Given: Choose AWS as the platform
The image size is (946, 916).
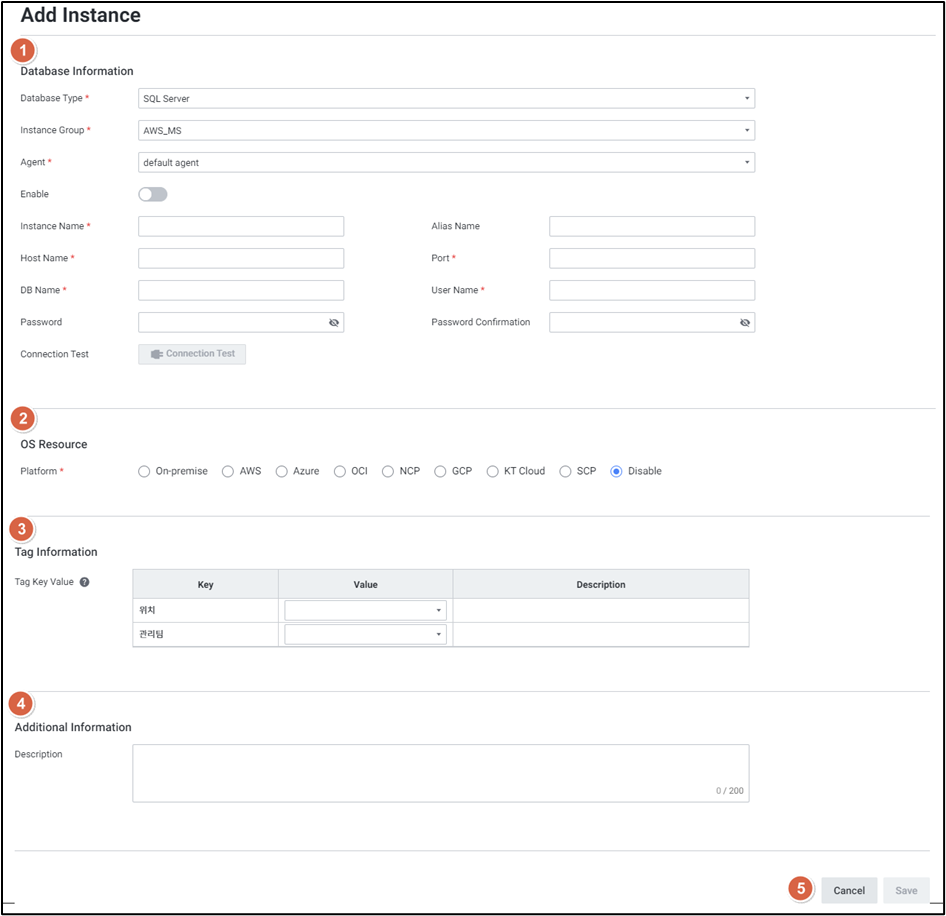Looking at the screenshot, I should click(x=228, y=471).
